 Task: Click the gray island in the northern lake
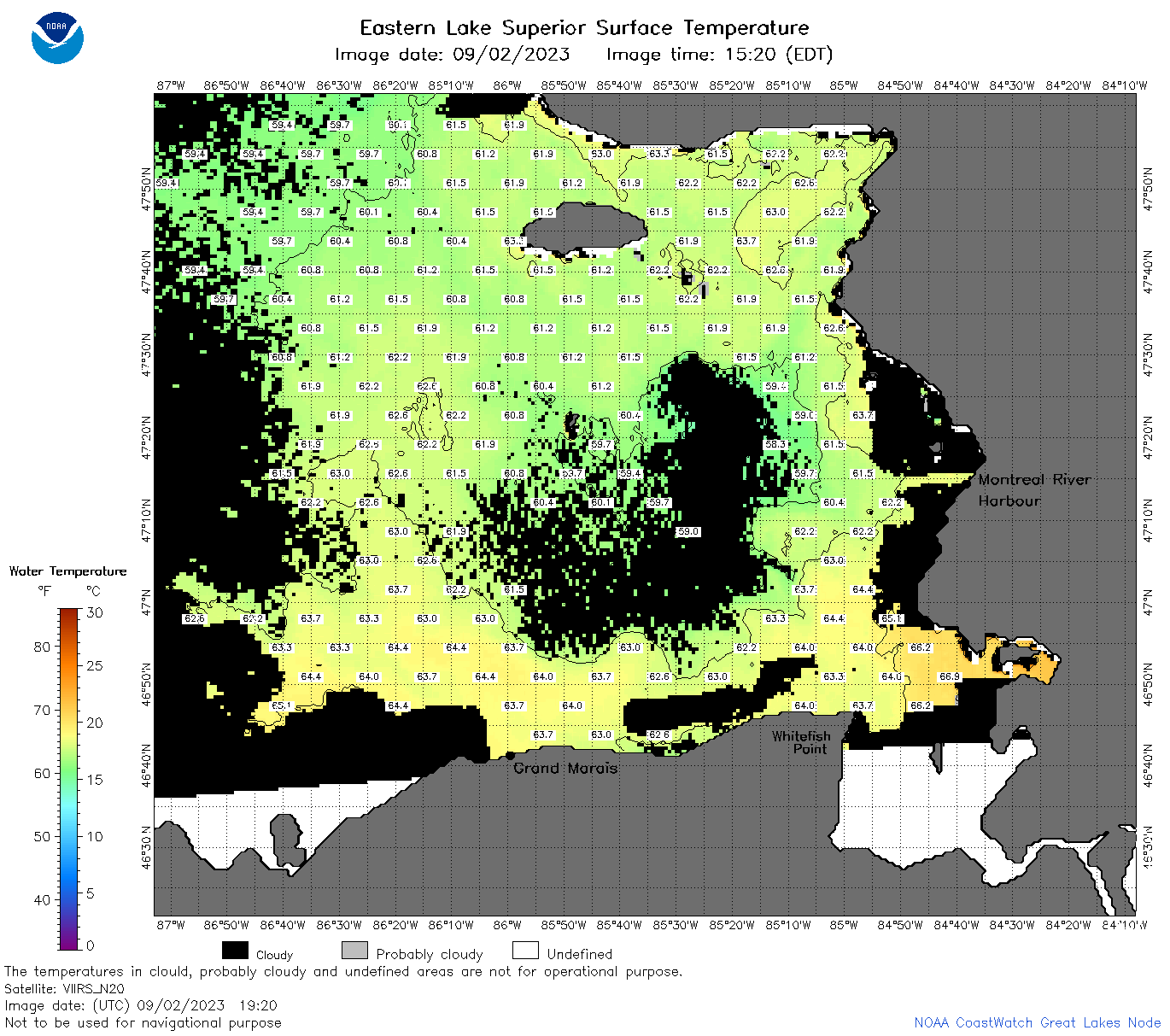click(585, 229)
